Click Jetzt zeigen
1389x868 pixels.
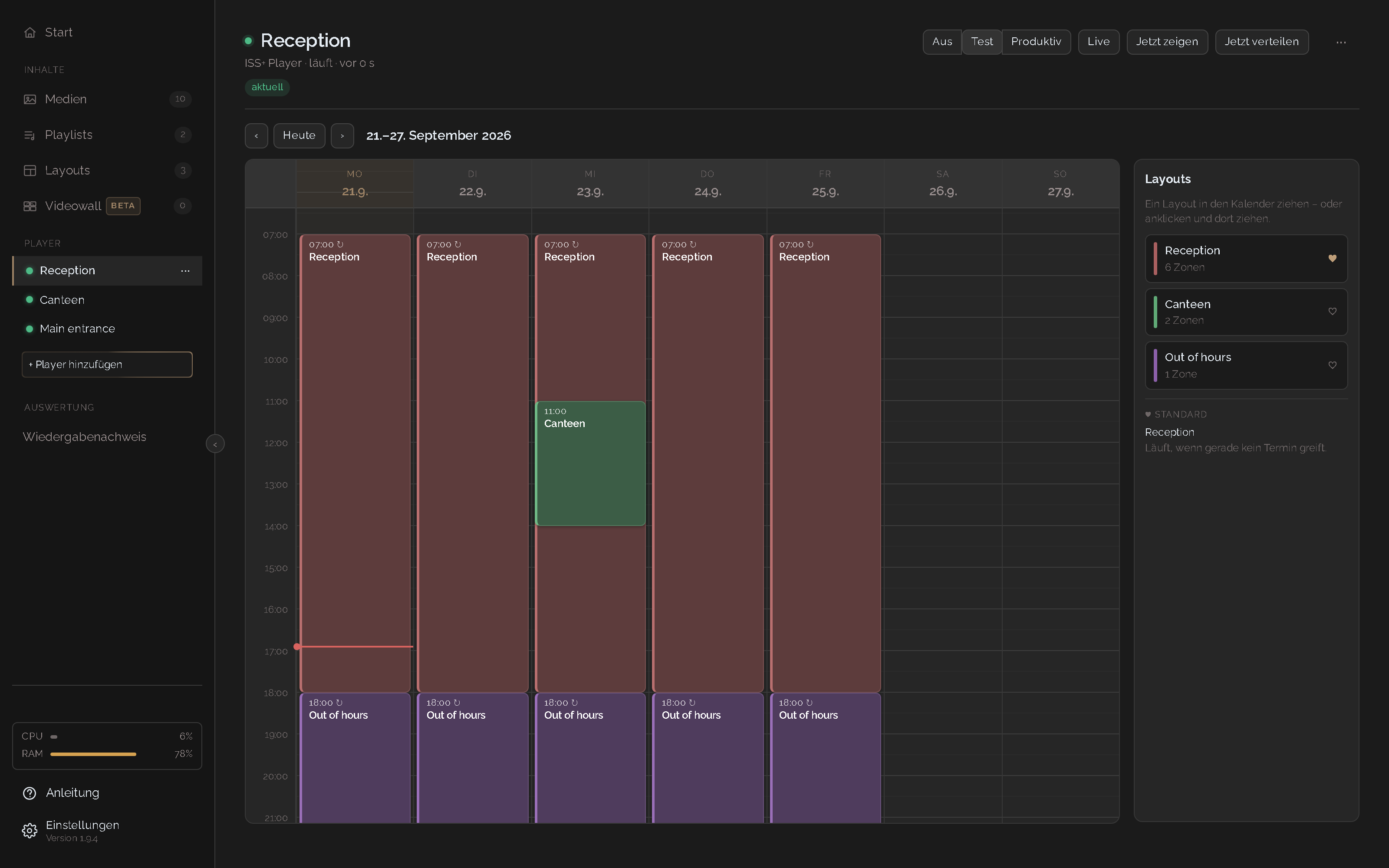coord(1167,42)
